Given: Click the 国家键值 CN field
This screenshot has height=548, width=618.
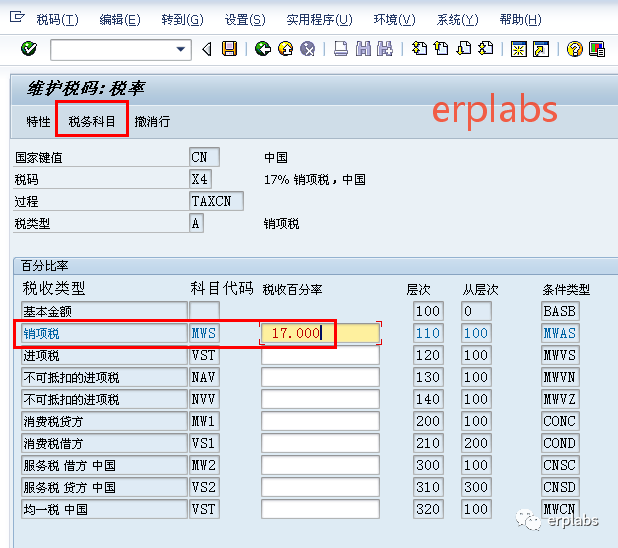Looking at the screenshot, I should (x=204, y=157).
